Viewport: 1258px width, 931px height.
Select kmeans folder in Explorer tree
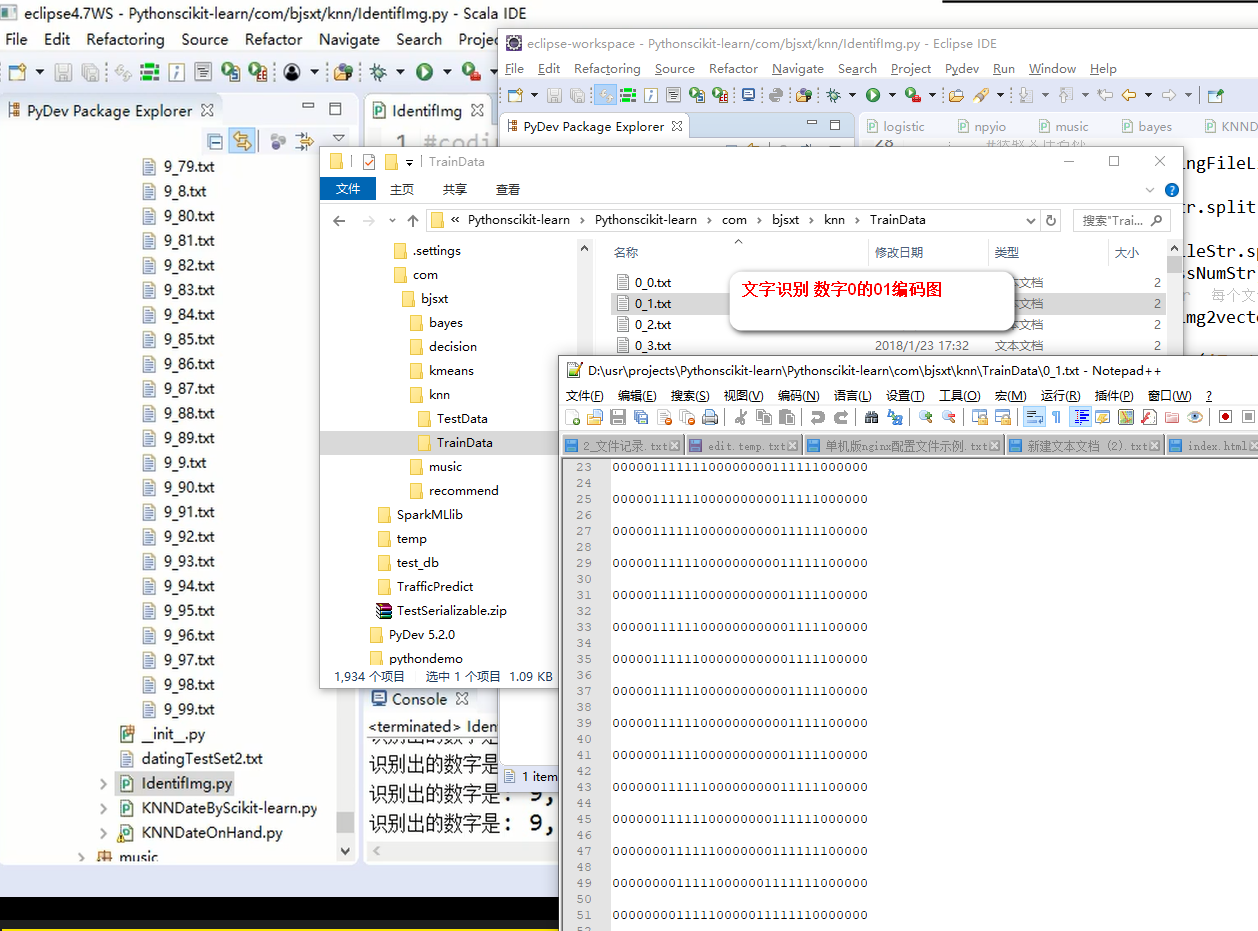tap(451, 371)
